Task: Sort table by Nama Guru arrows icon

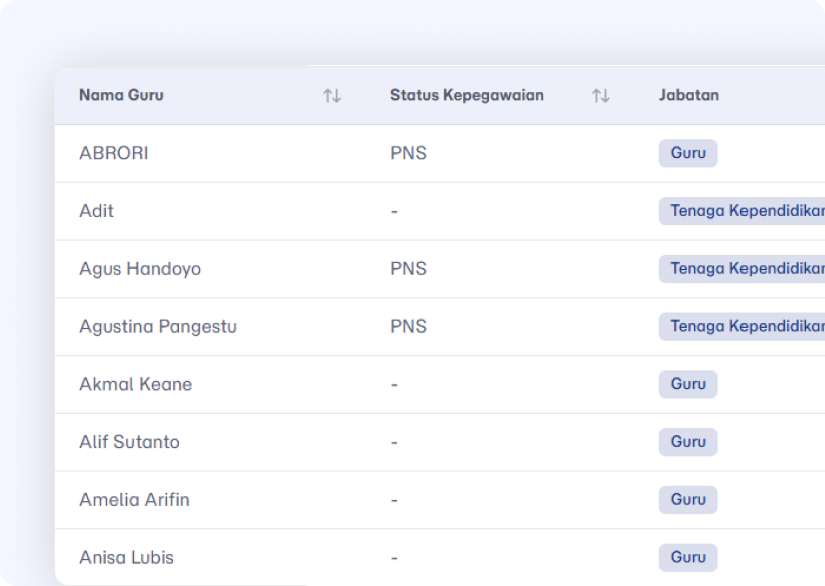Action: pos(332,96)
